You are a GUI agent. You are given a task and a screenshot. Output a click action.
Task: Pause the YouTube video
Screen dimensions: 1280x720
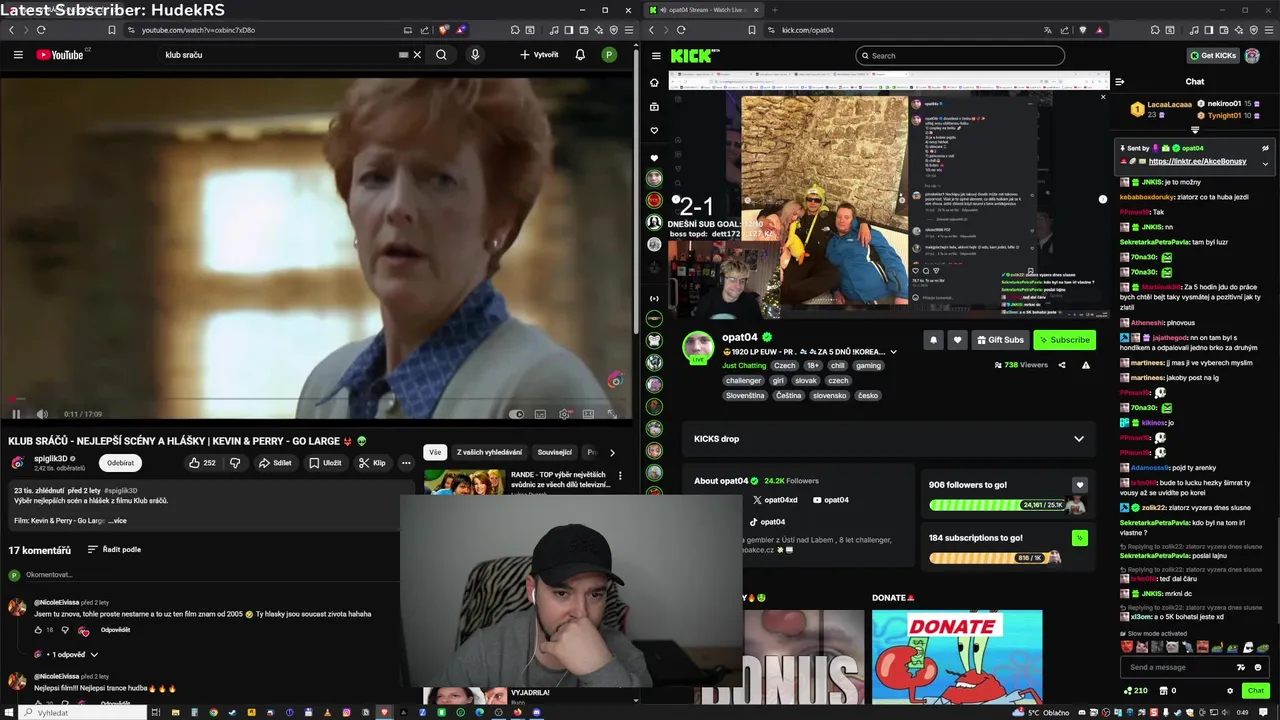(16, 414)
